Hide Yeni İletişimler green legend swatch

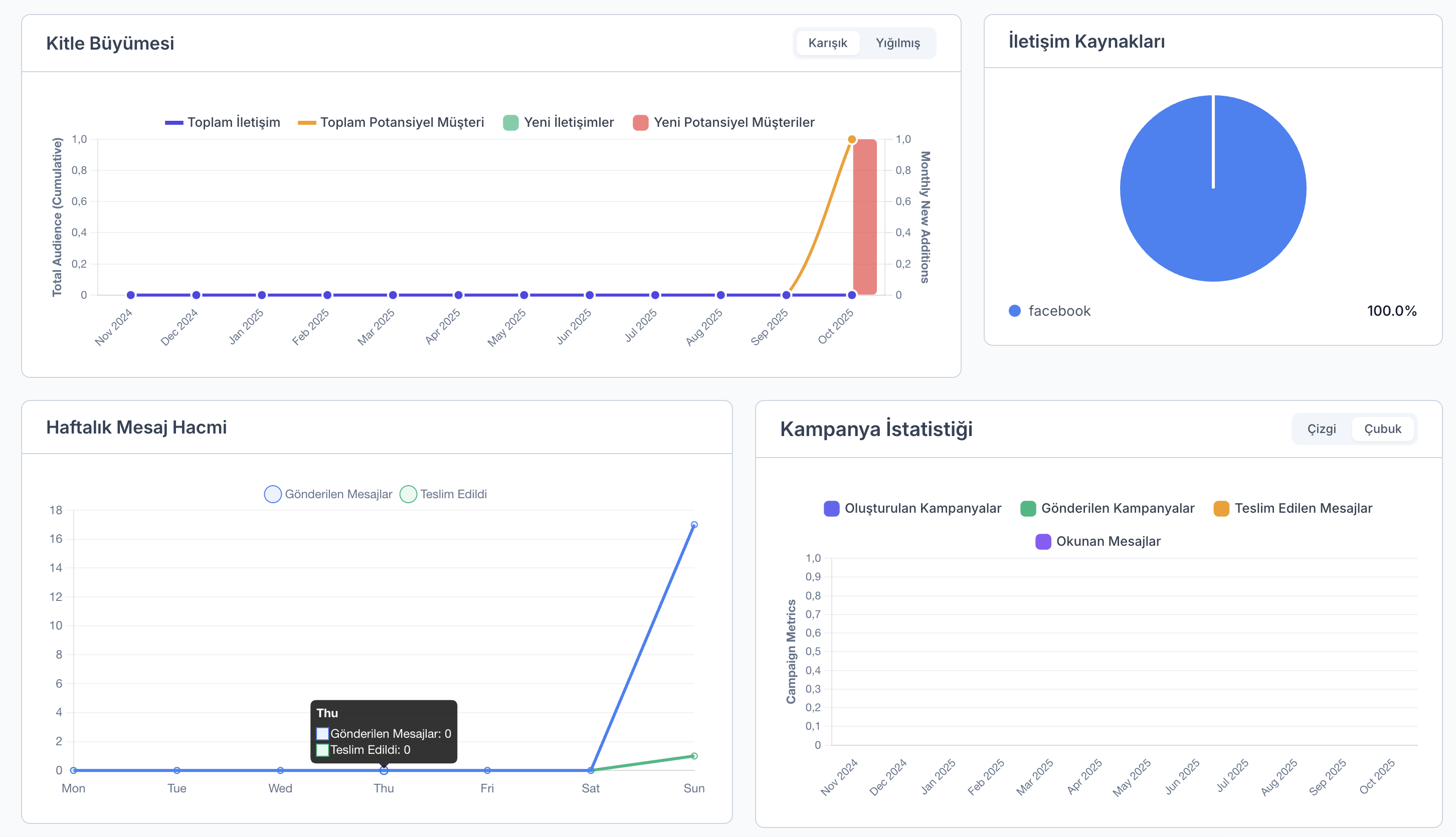pyautogui.click(x=510, y=122)
